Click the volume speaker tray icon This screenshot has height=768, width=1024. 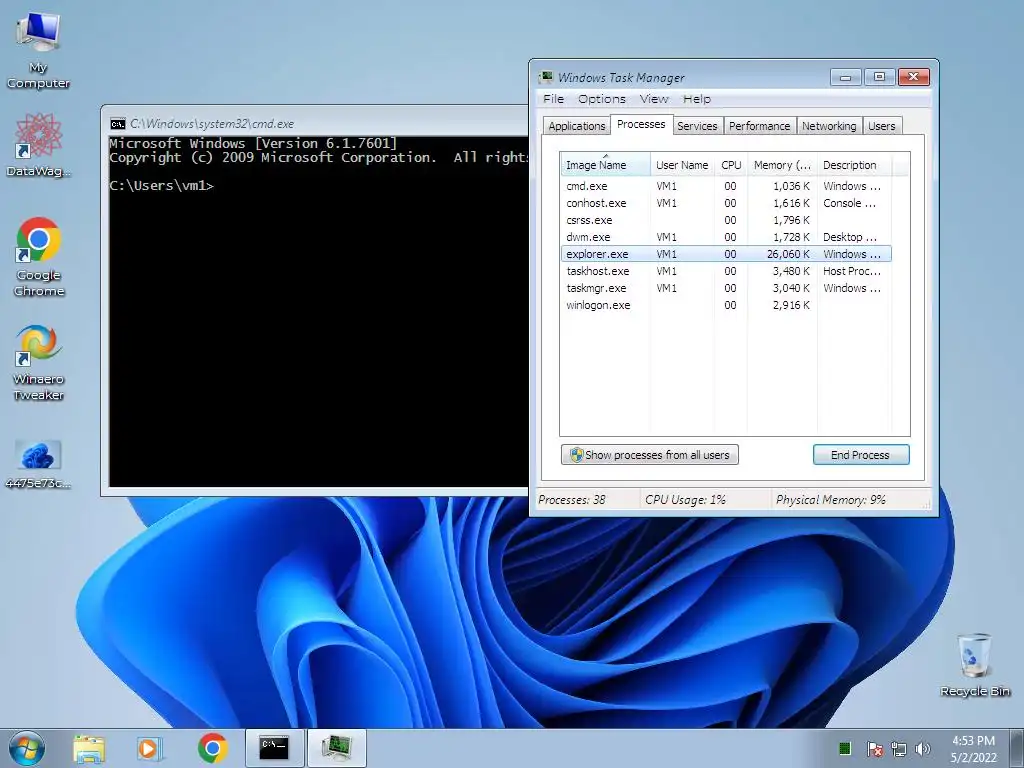pos(922,749)
